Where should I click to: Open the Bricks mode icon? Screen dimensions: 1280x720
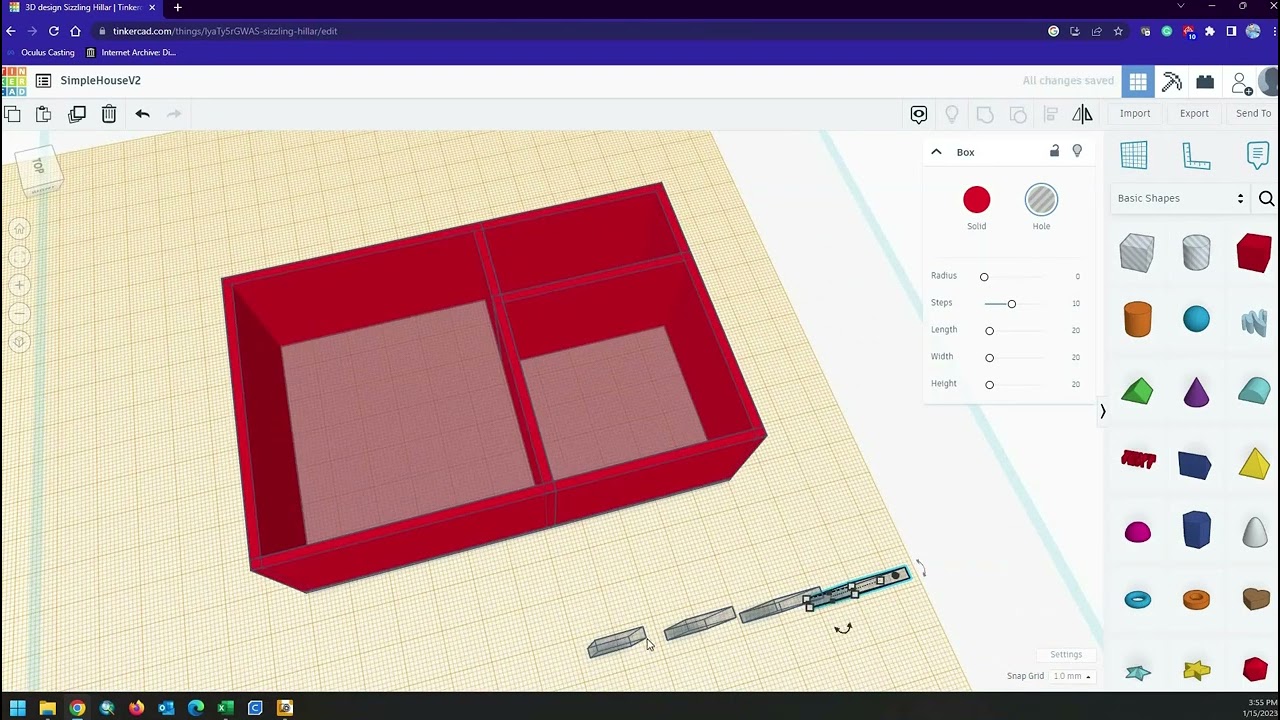coord(1205,82)
